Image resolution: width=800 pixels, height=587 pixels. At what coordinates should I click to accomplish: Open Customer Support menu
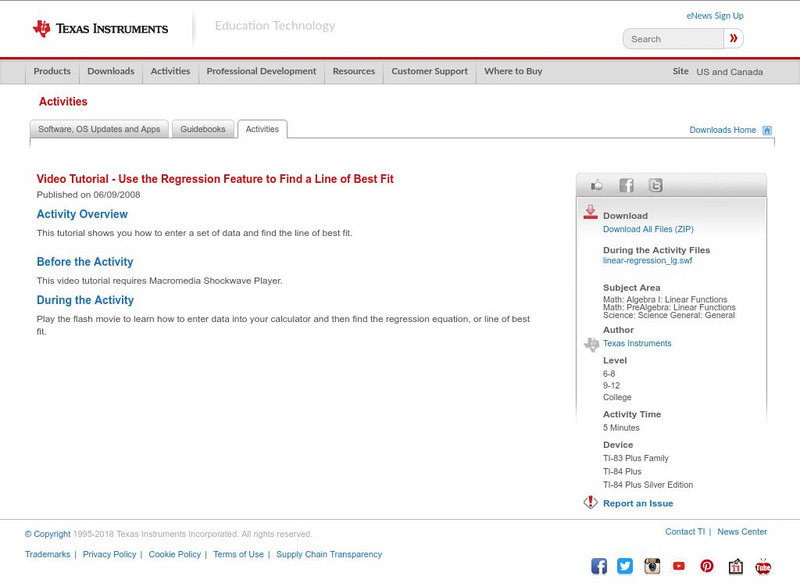(x=430, y=71)
